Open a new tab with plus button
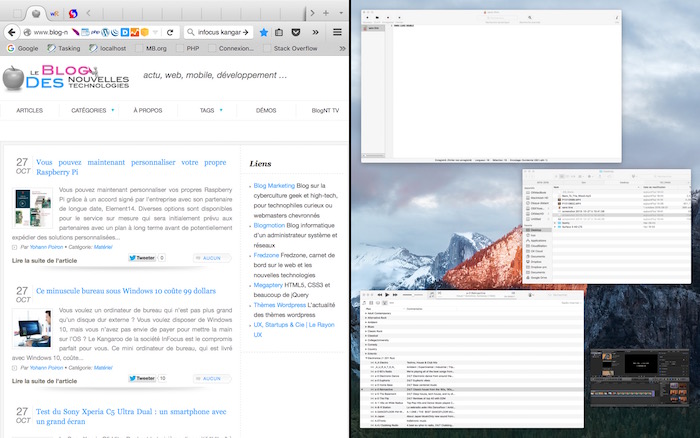This screenshot has height=438, width=700. tap(325, 13)
